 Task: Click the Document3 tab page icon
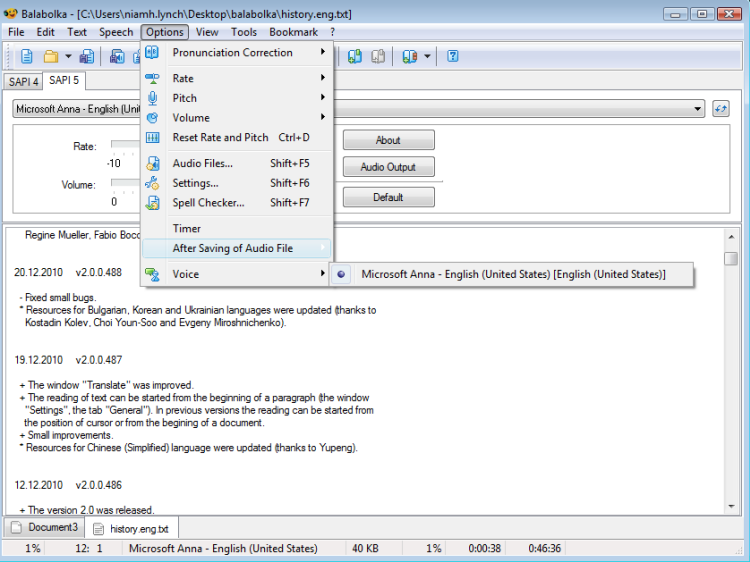click(x=17, y=528)
